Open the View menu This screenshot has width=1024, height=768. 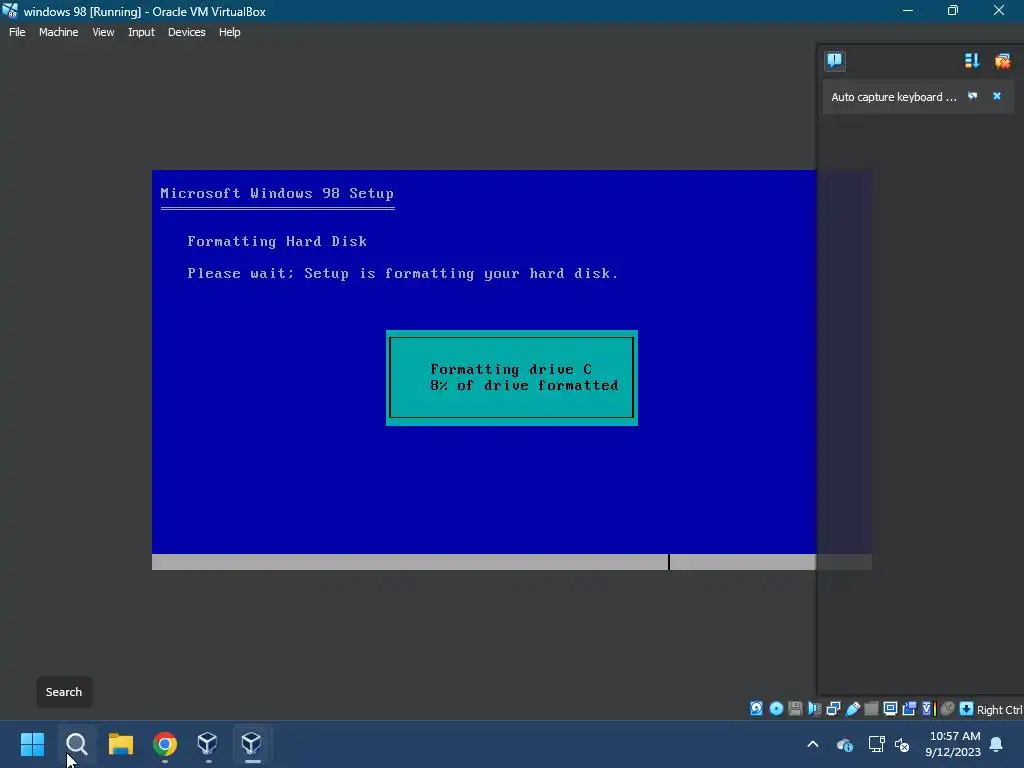[x=103, y=32]
